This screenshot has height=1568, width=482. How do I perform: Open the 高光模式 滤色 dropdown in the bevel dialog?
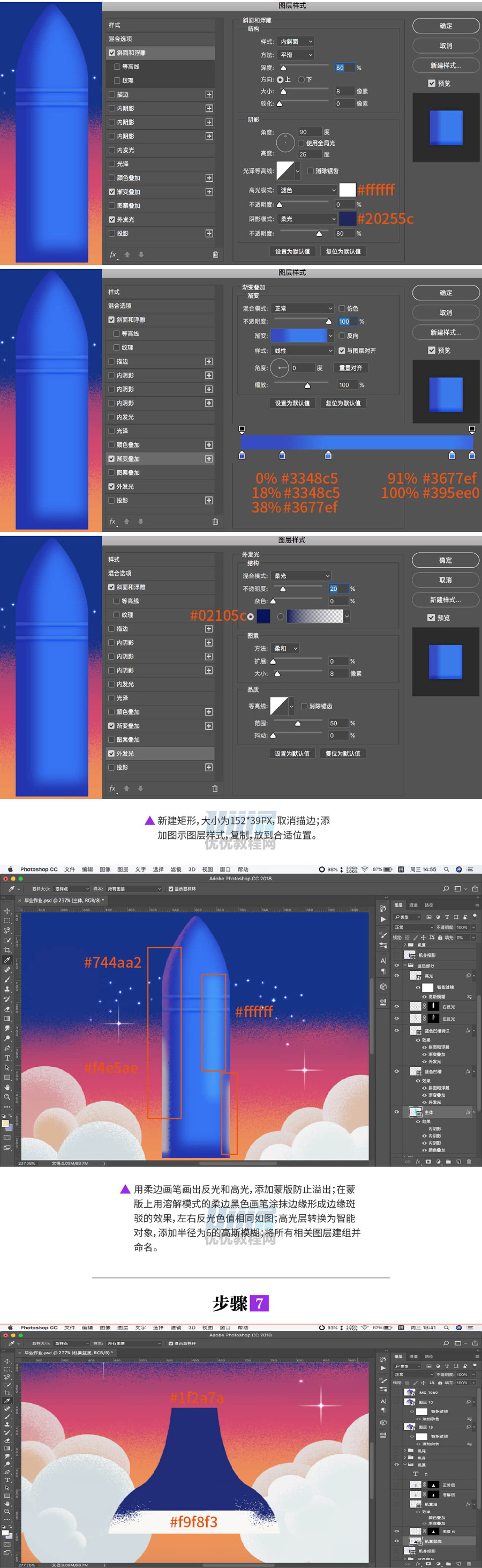click(307, 190)
